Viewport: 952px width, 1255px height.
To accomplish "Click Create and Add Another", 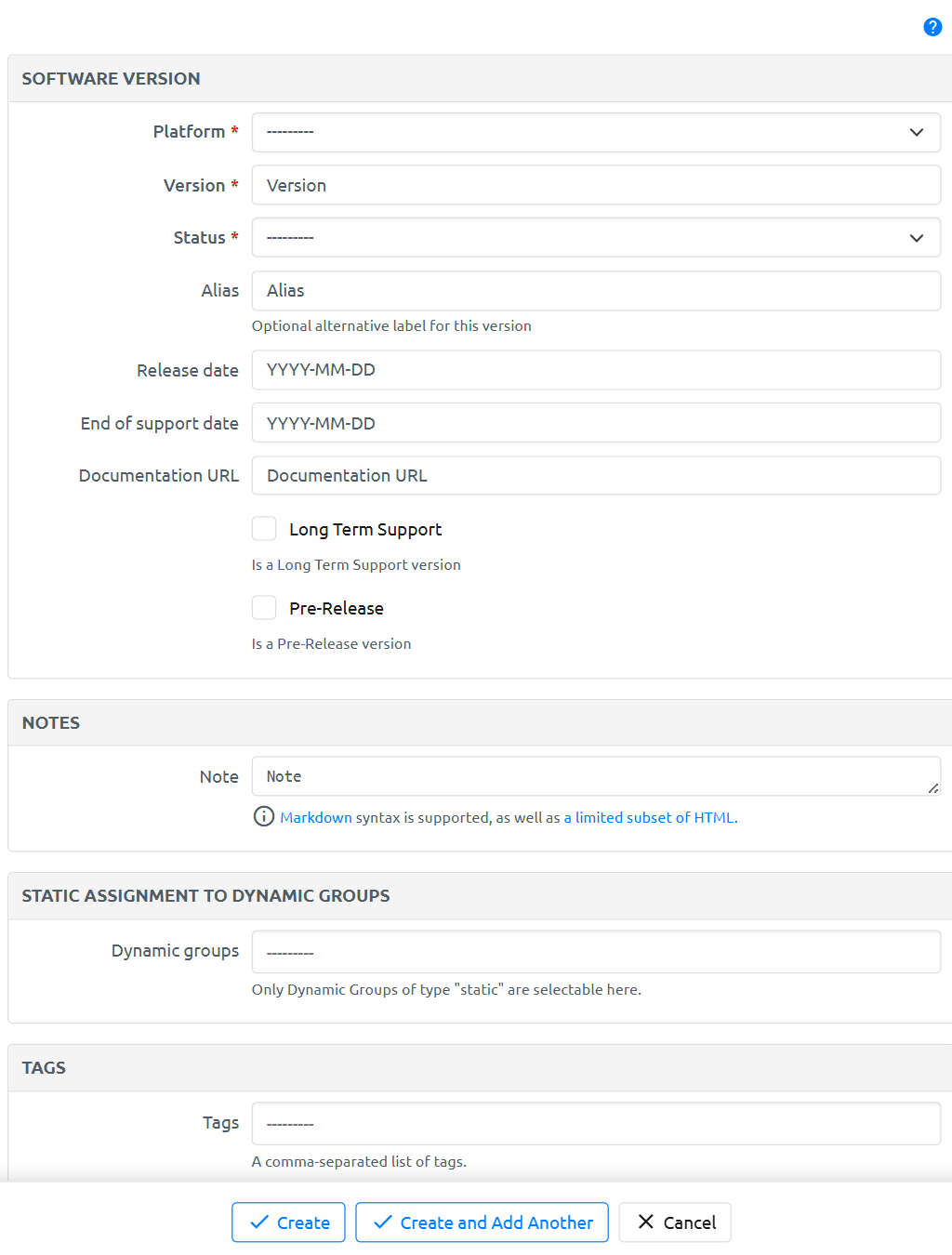I will click(x=482, y=1222).
